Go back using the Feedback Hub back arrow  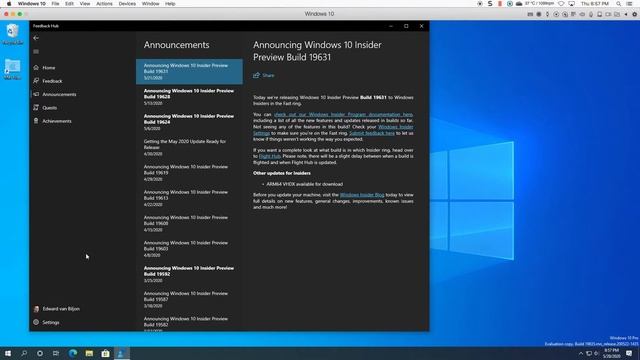(x=36, y=38)
